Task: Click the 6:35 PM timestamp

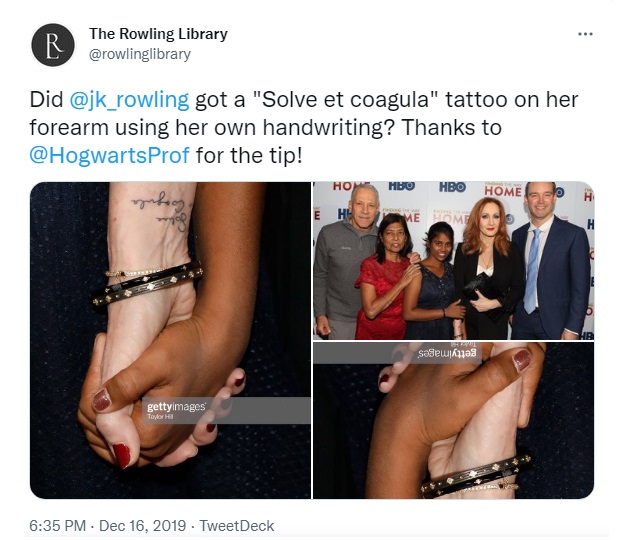Action: pos(57,526)
